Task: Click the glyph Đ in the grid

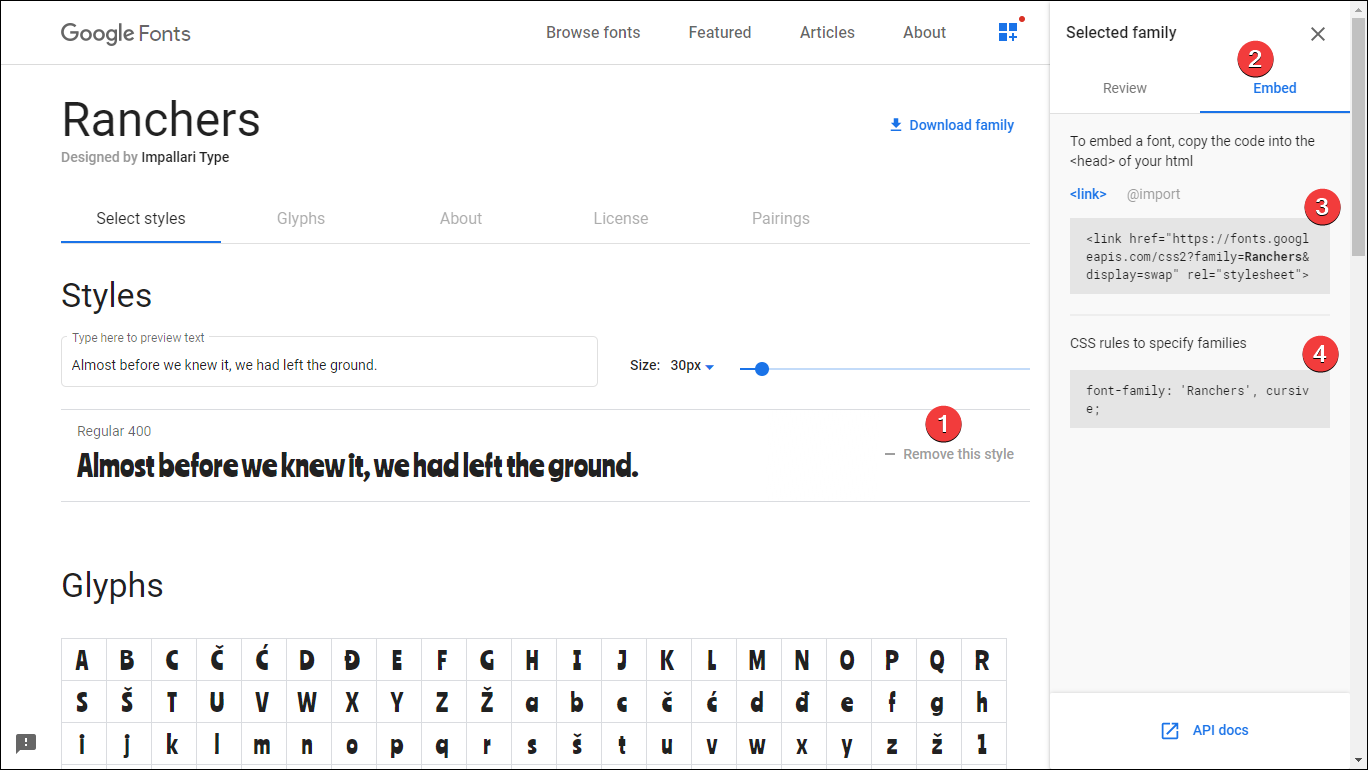Action: [x=353, y=660]
